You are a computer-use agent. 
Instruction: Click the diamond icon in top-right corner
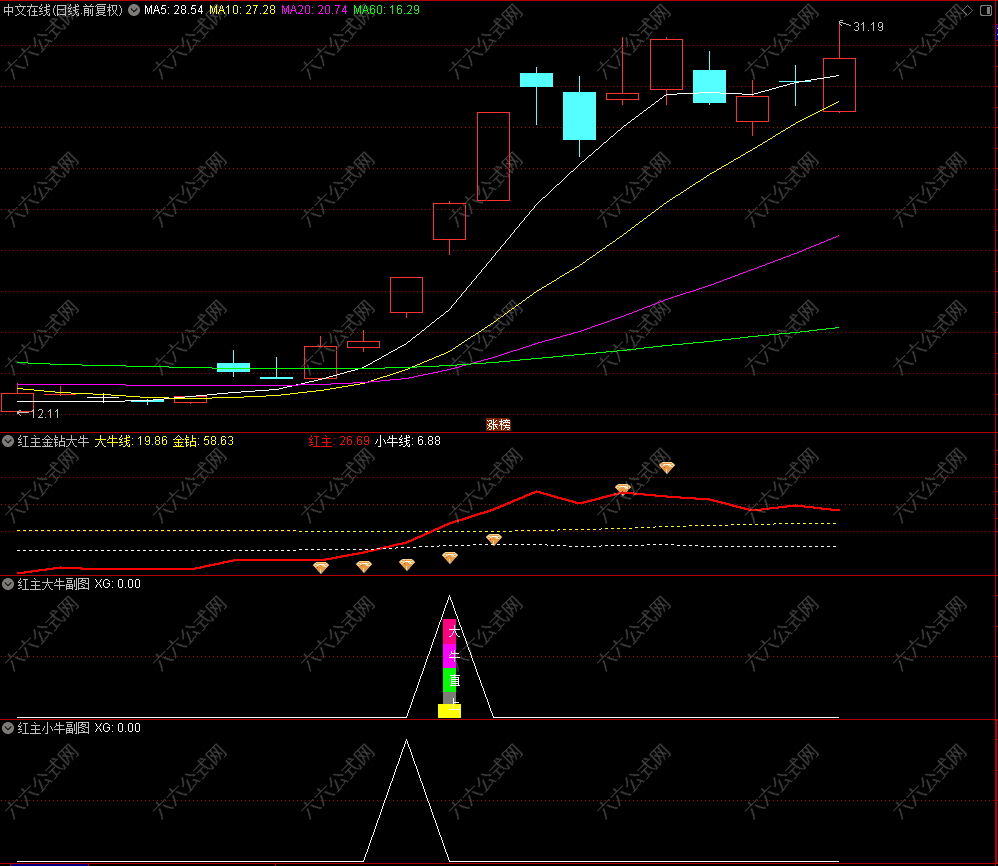966,10
